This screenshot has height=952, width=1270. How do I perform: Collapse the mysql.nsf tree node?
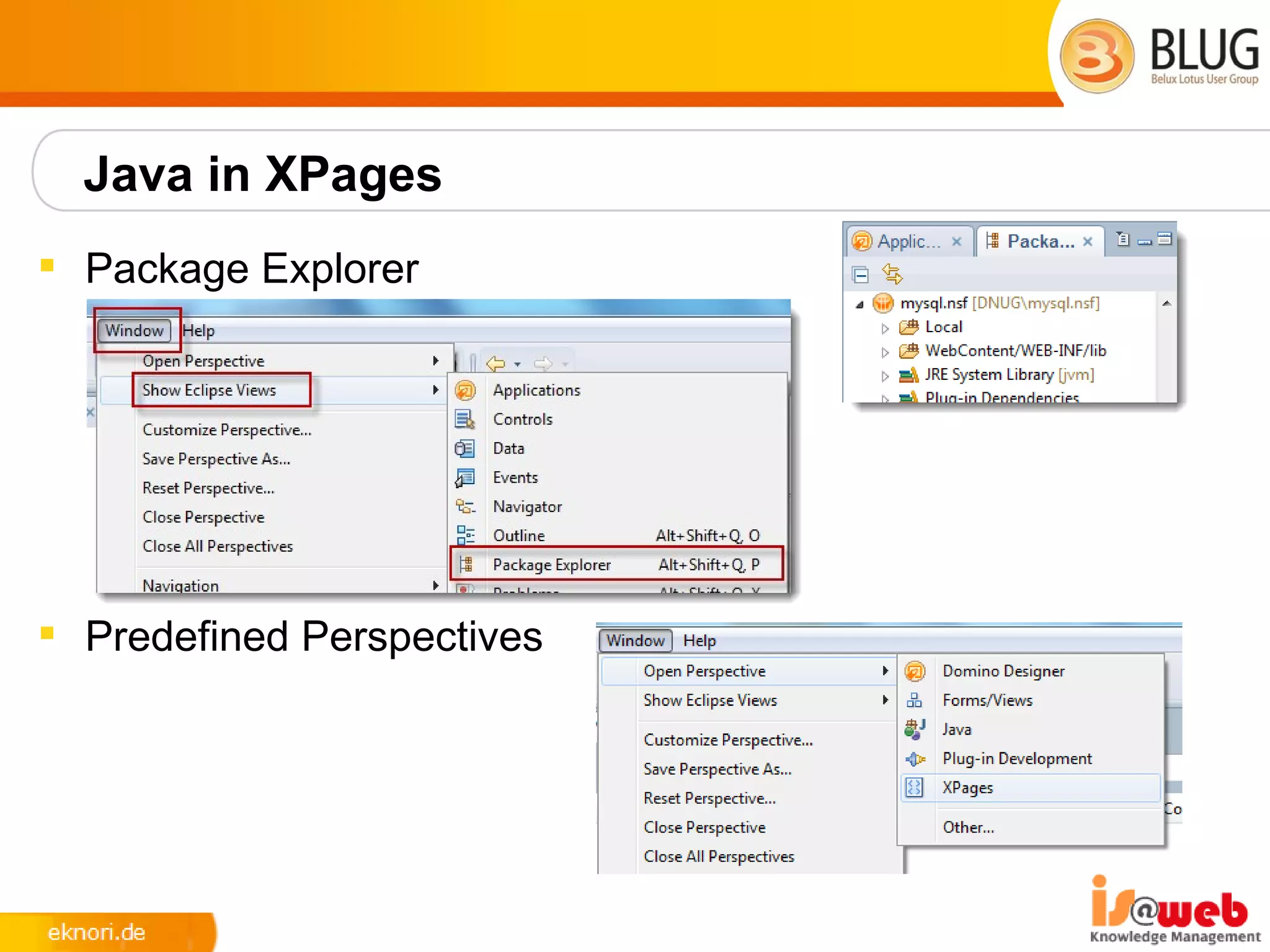(x=859, y=304)
